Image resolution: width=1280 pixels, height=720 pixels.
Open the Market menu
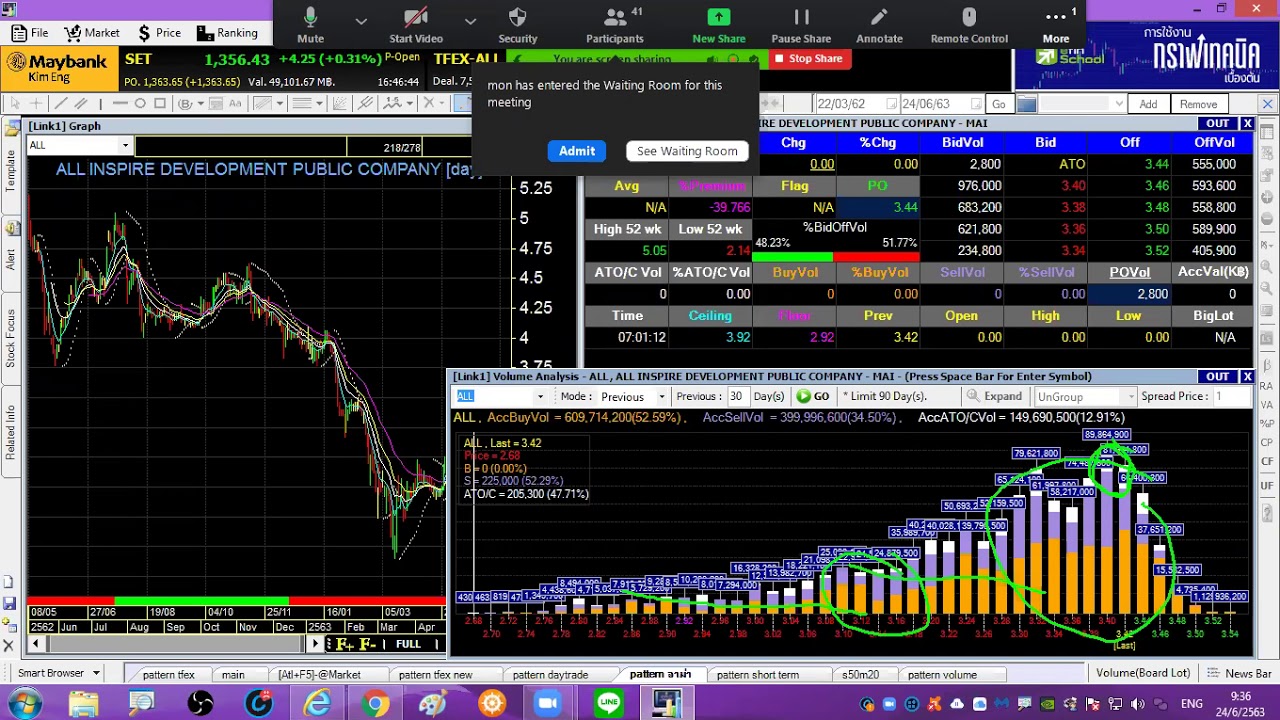92,33
